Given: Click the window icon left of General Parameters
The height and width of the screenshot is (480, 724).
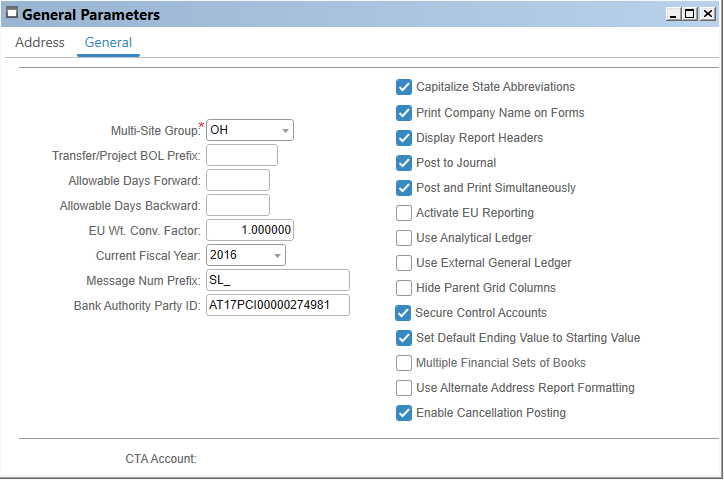Looking at the screenshot, I should [11, 14].
